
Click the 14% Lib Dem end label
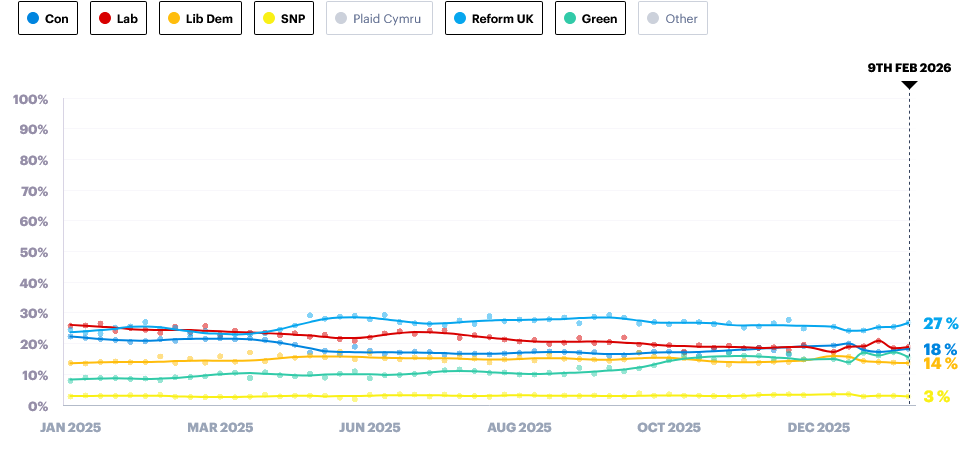pos(940,364)
